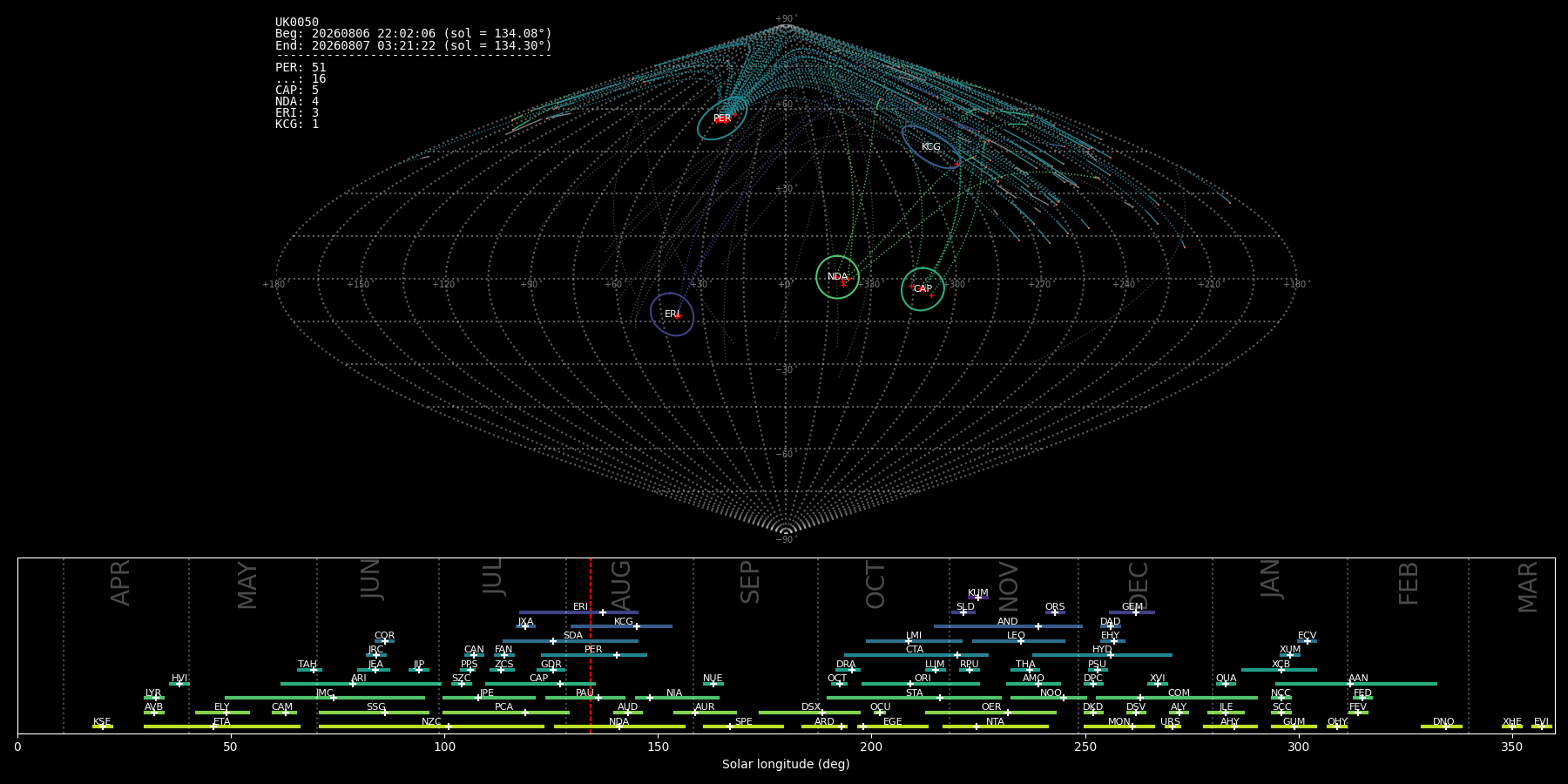Click the 'Solar longitude (deg)' axis title
1568x784 pixels.
click(x=786, y=764)
